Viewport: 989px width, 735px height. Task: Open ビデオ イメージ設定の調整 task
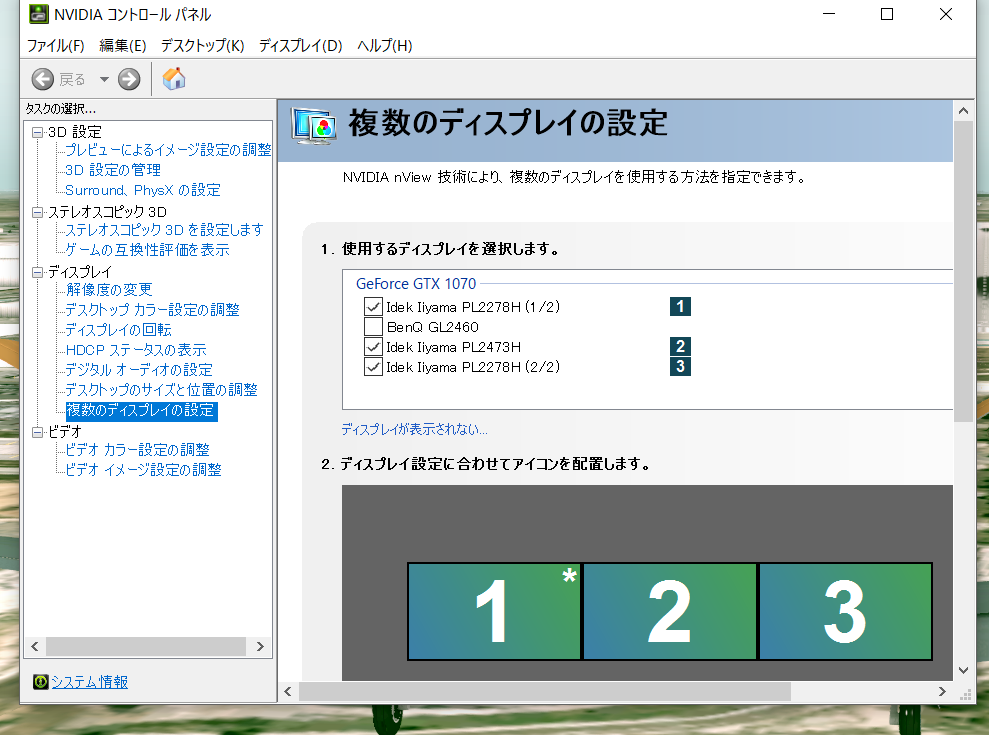tap(144, 470)
